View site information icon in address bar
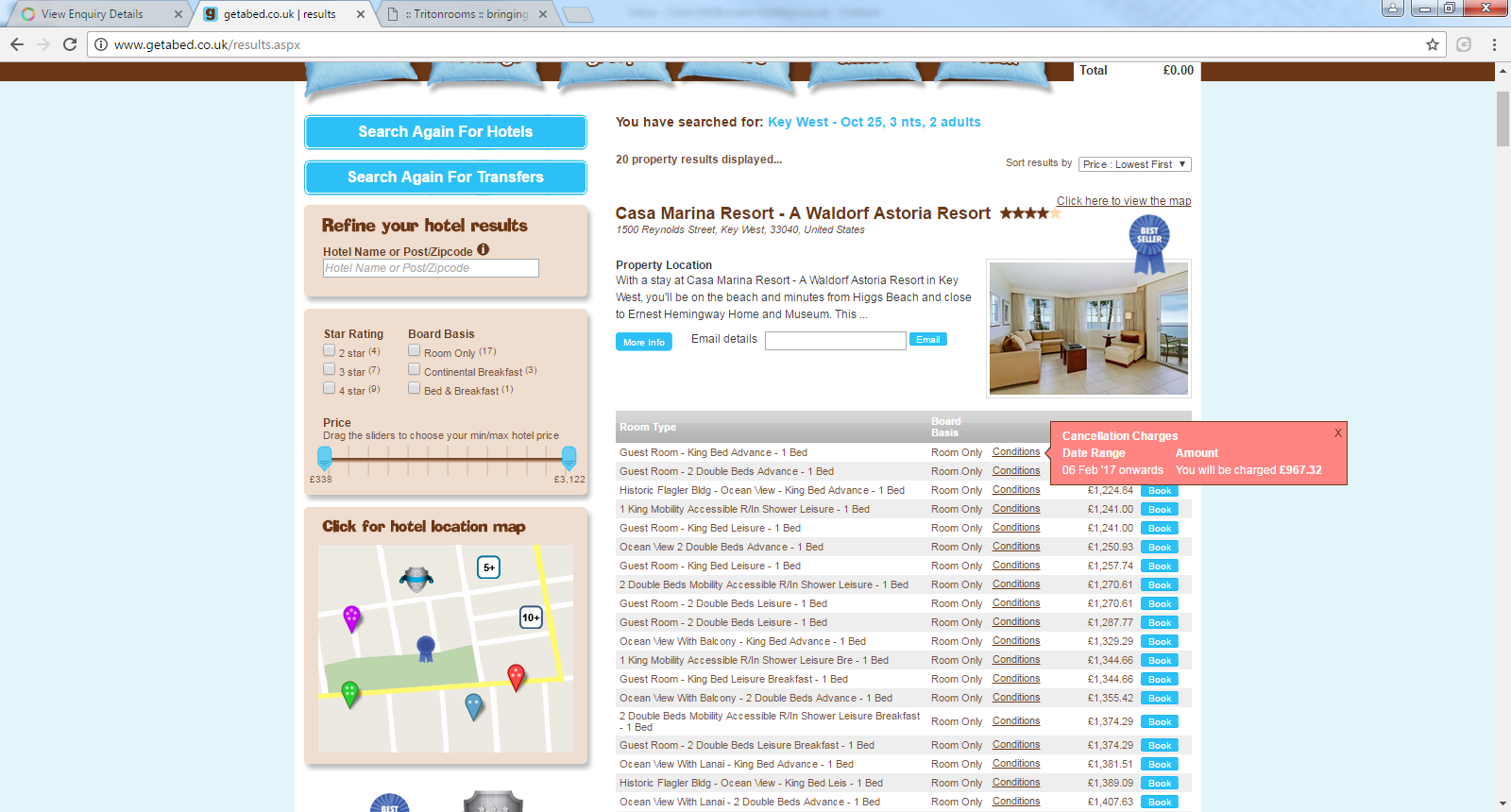 tap(101, 44)
